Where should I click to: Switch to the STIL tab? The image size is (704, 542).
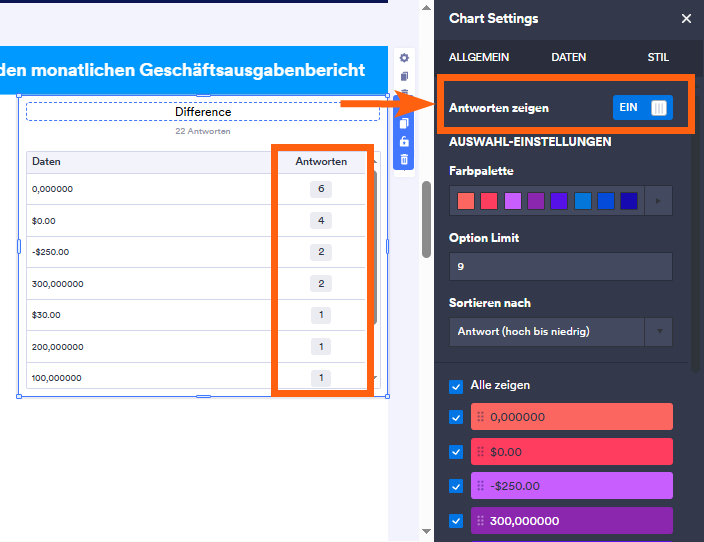click(x=658, y=57)
